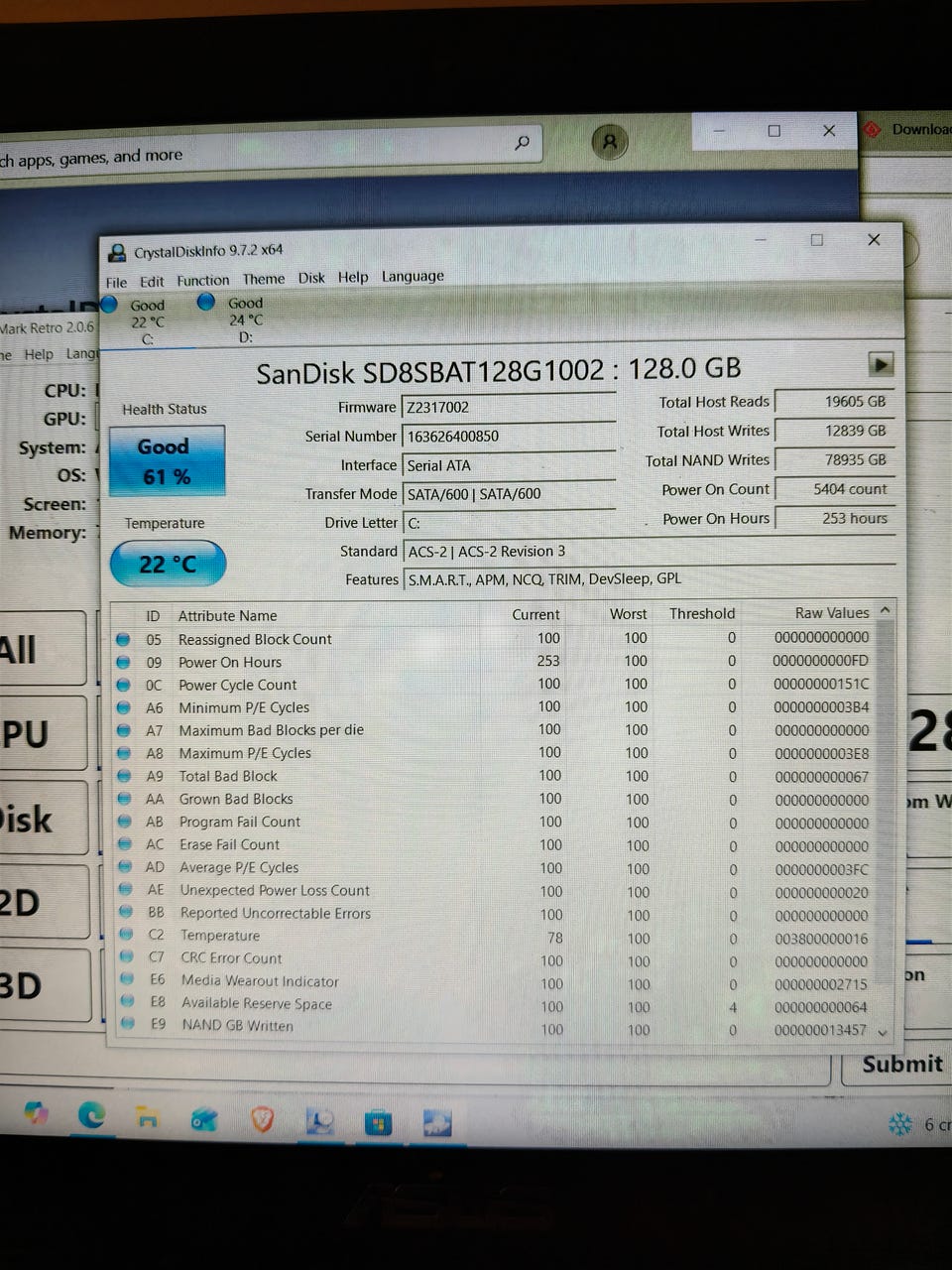Click the 2D benchmark button in CrystalMark
Viewport: 952px width, 1270px height.
(x=43, y=901)
